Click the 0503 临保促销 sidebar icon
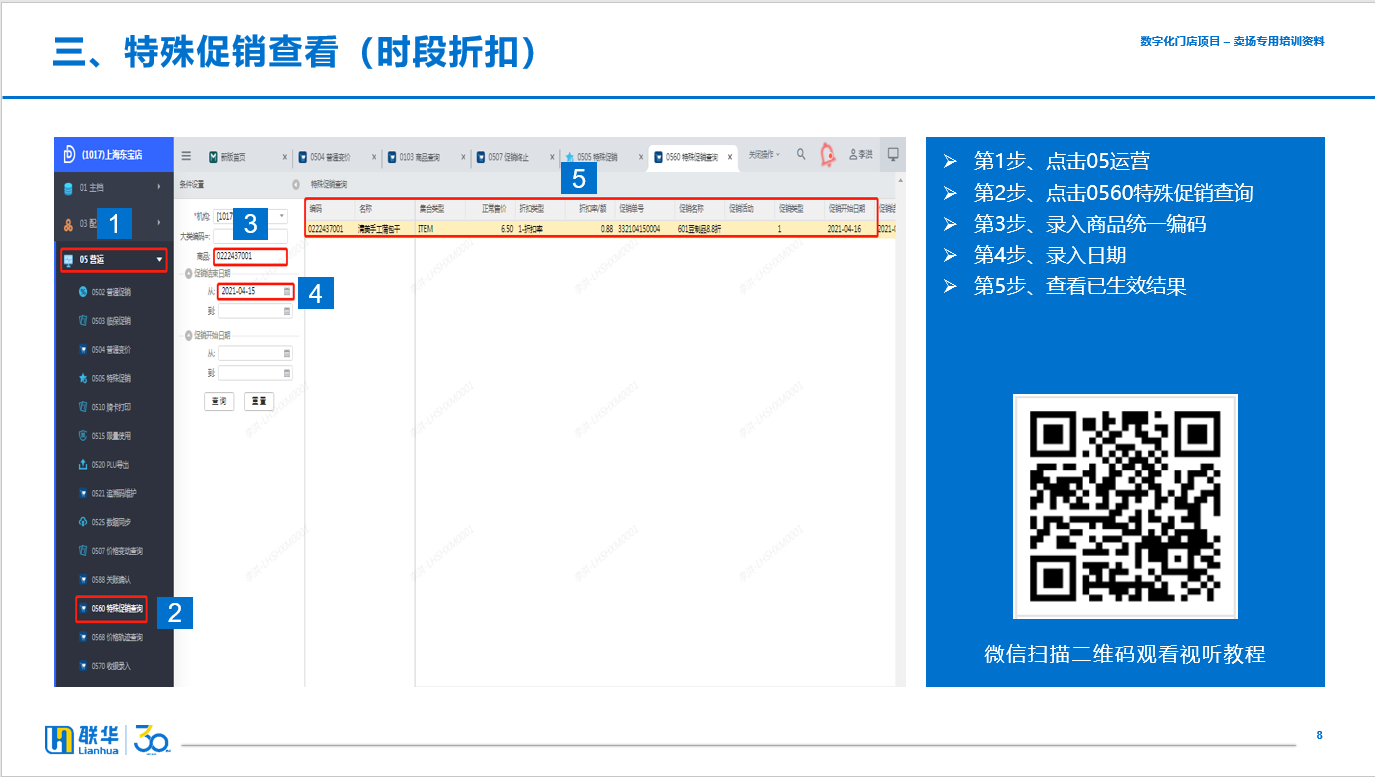 83,321
